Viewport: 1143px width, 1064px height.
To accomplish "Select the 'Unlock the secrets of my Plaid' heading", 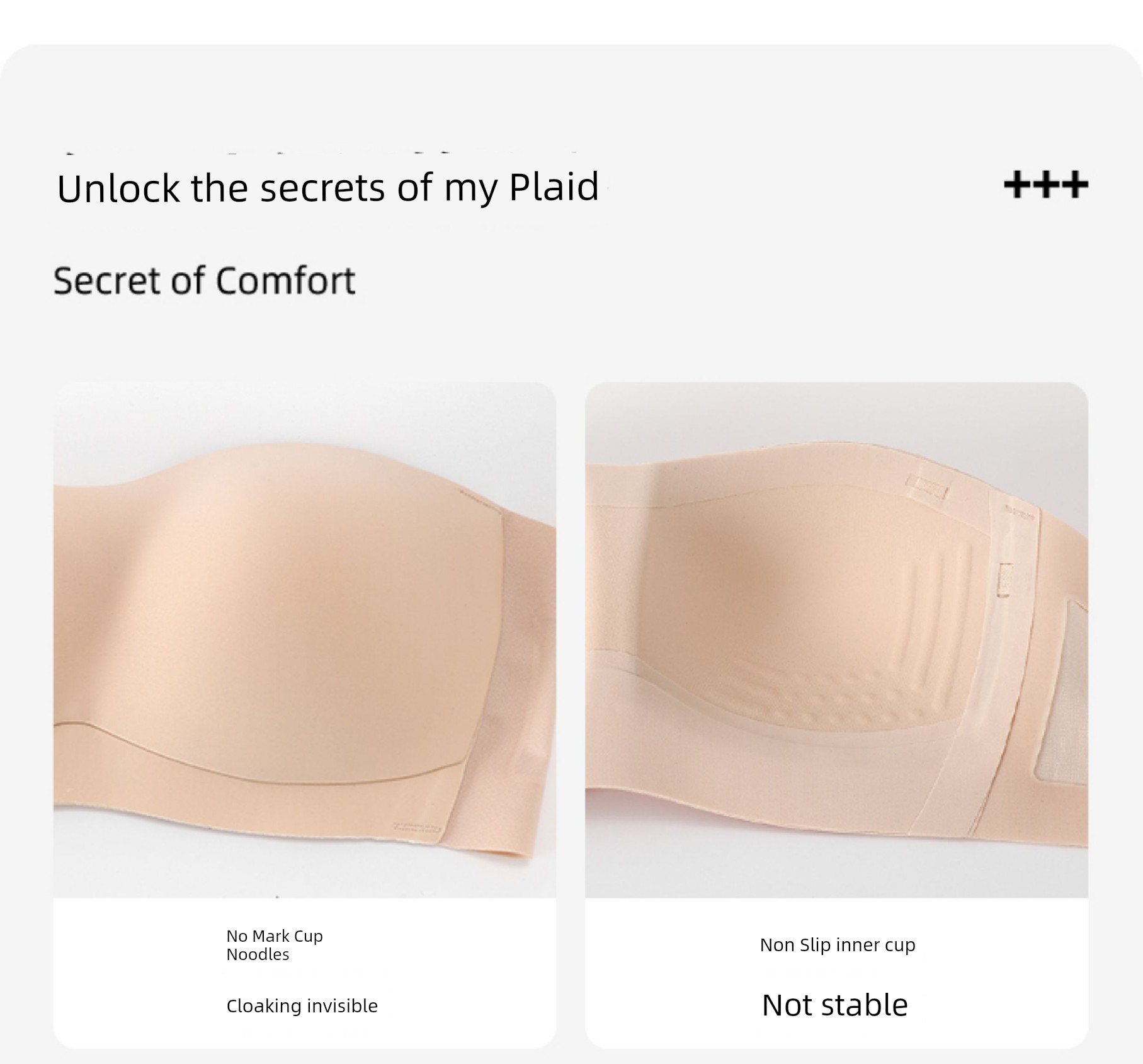I will [x=327, y=187].
